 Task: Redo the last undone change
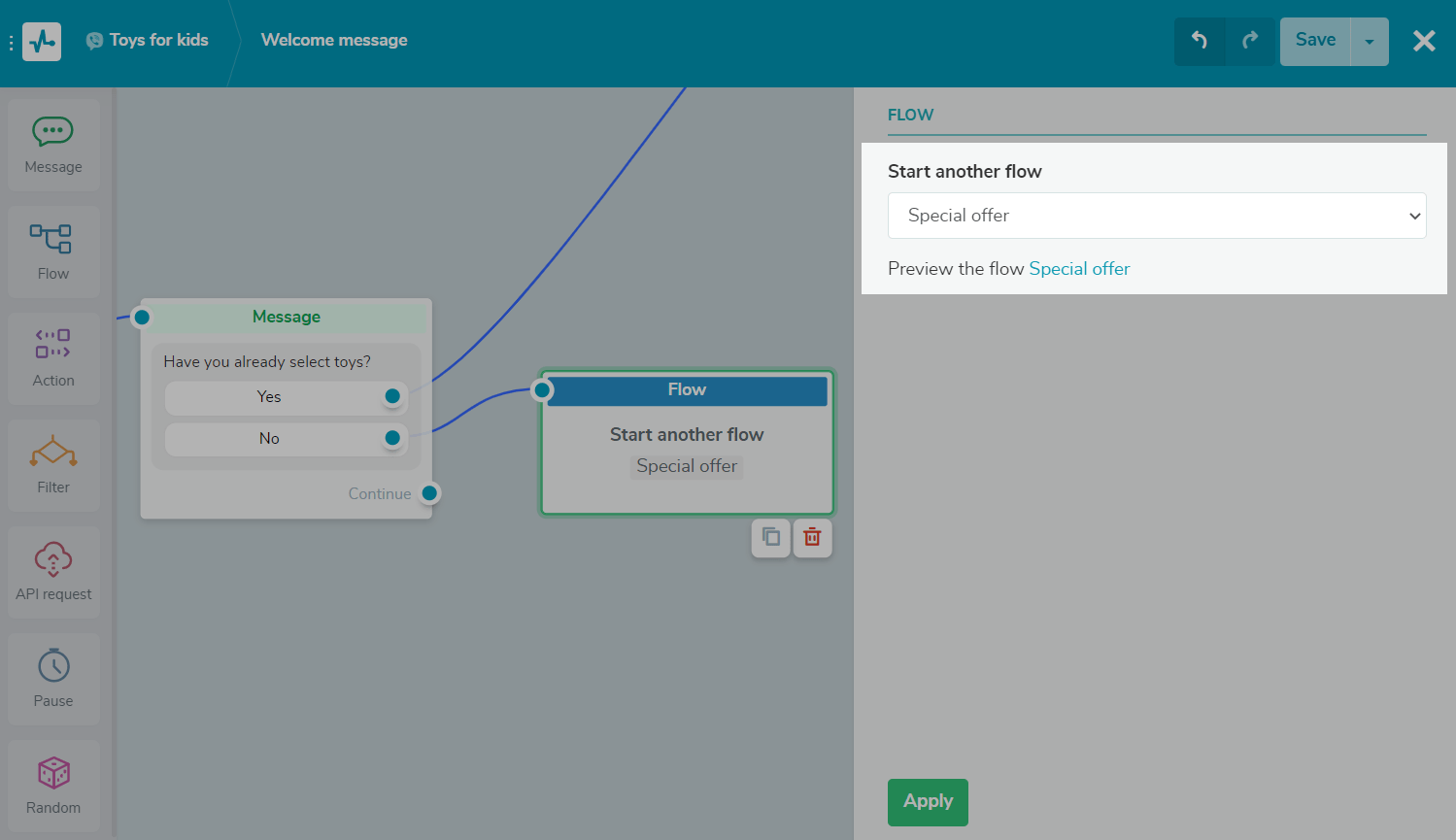(x=1250, y=41)
